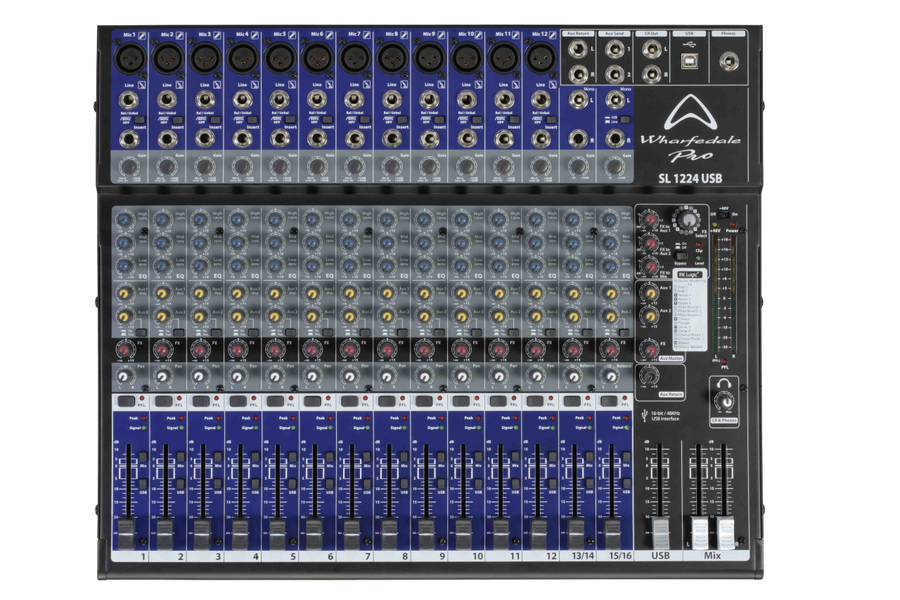Toggle the channel 5 PFL button

[276, 400]
